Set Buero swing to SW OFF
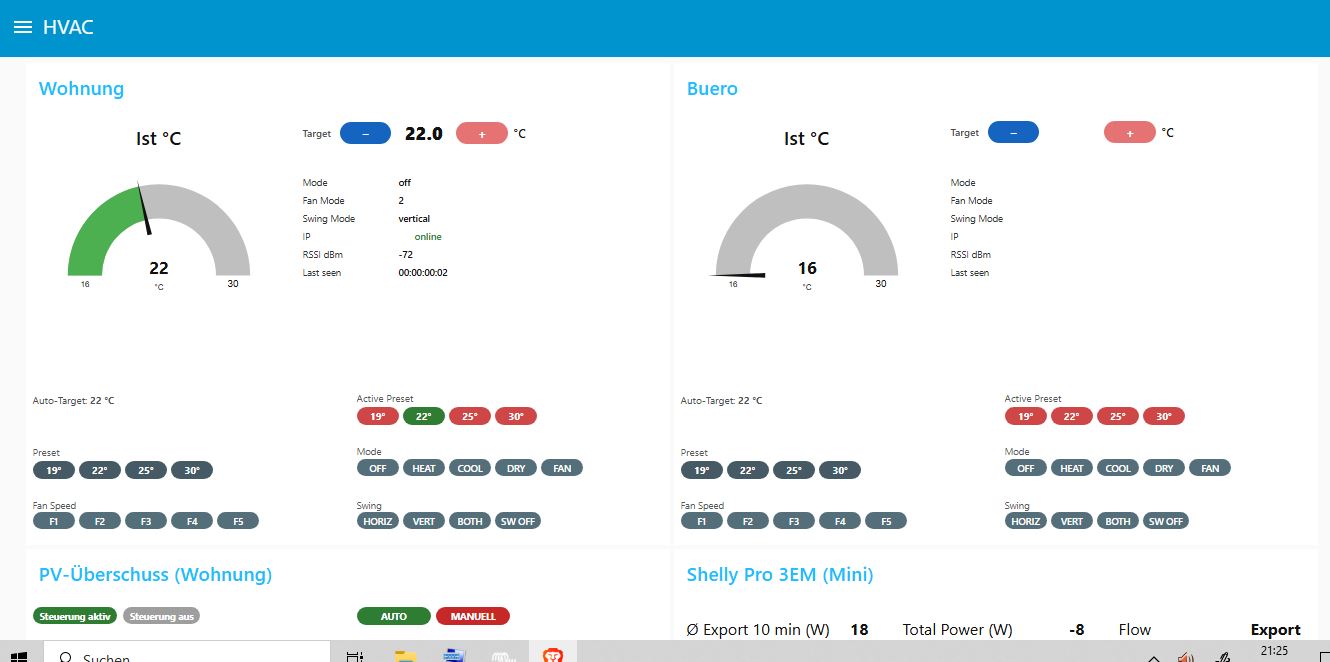The width and height of the screenshot is (1330, 662). [x=1165, y=521]
